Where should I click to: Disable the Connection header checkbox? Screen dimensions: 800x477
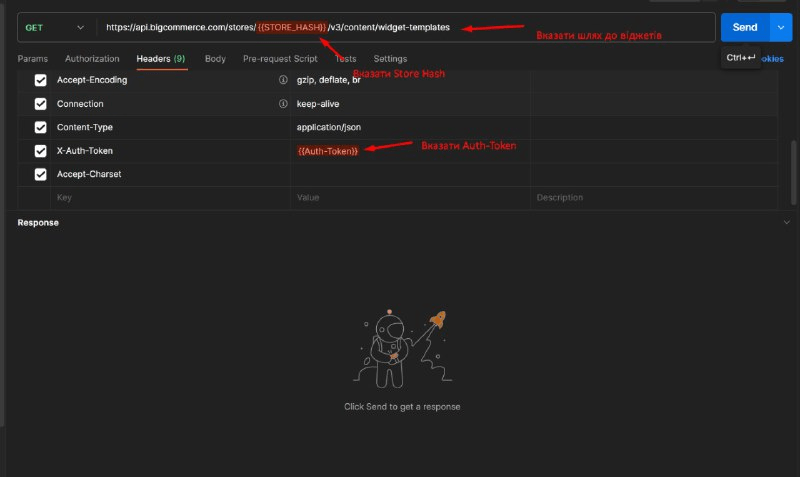pos(41,104)
